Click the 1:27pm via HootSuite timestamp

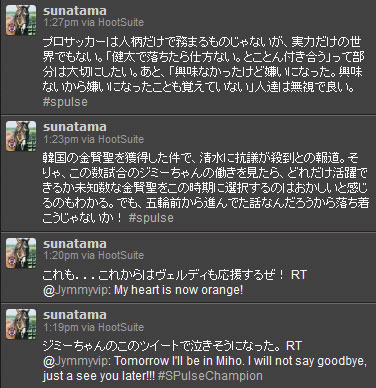[x=94, y=22]
